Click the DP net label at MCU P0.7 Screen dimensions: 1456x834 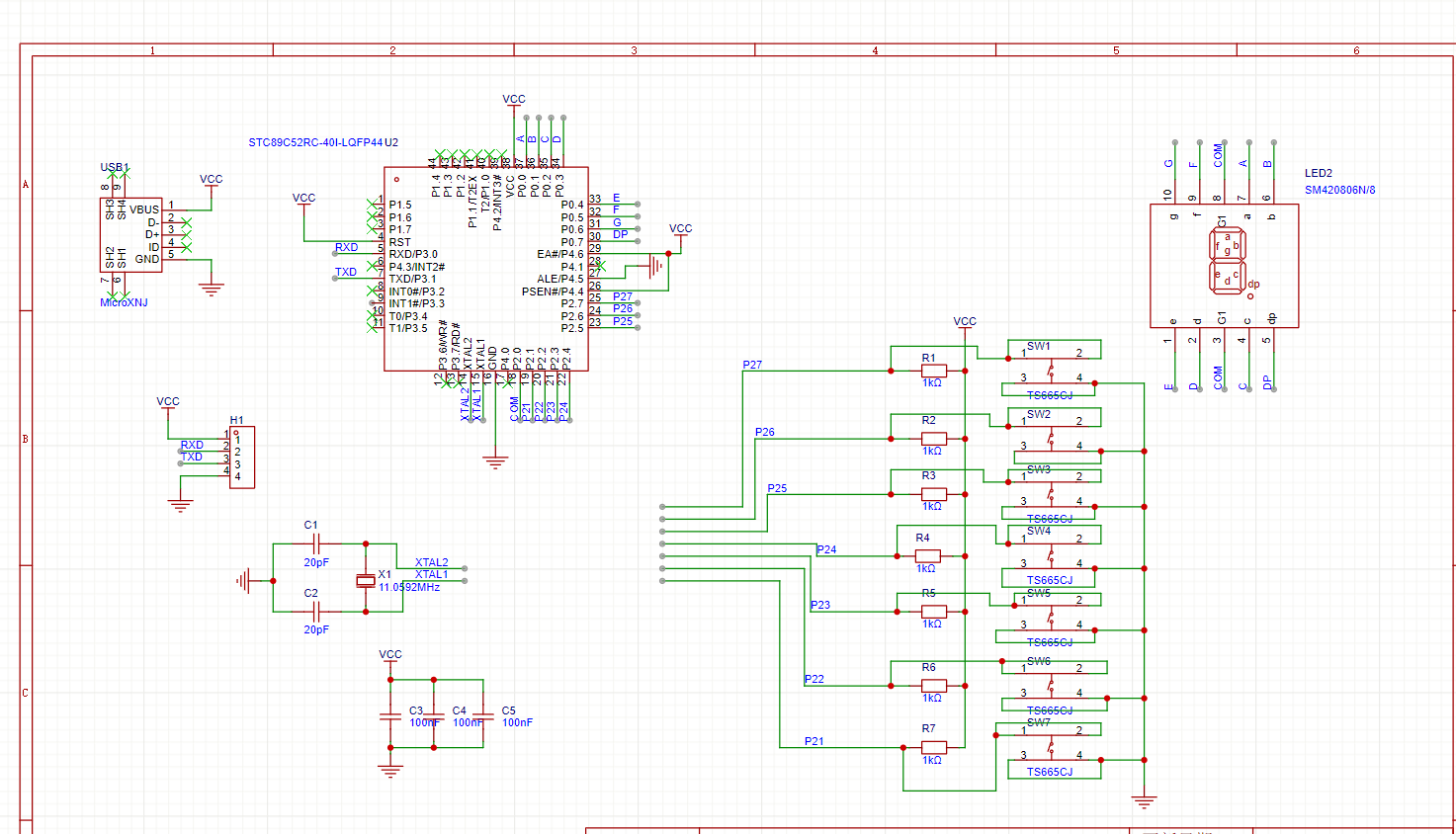click(x=620, y=234)
